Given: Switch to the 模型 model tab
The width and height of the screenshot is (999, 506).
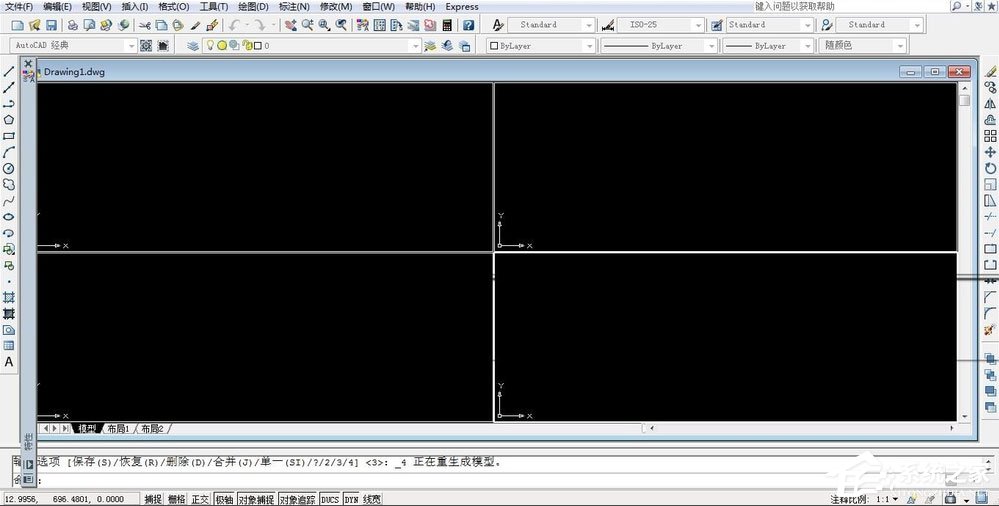Looking at the screenshot, I should tap(87, 429).
